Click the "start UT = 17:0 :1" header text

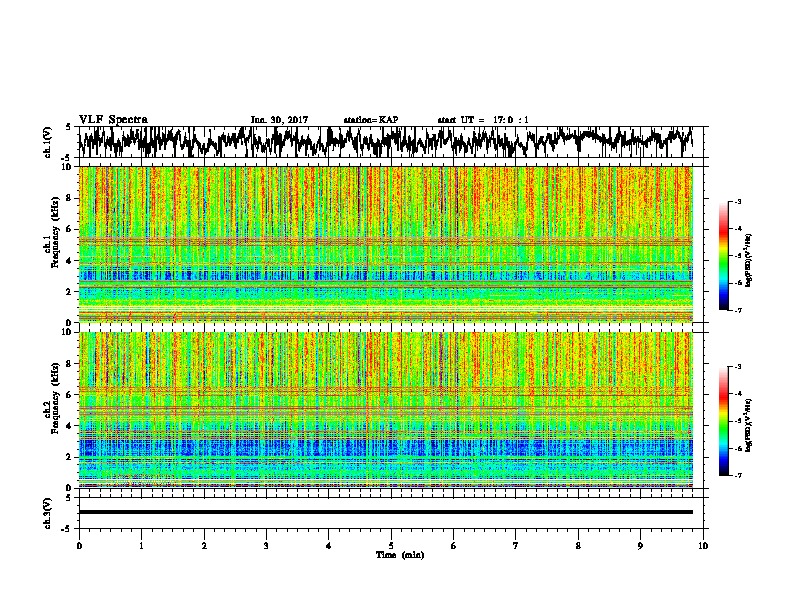[x=483, y=120]
